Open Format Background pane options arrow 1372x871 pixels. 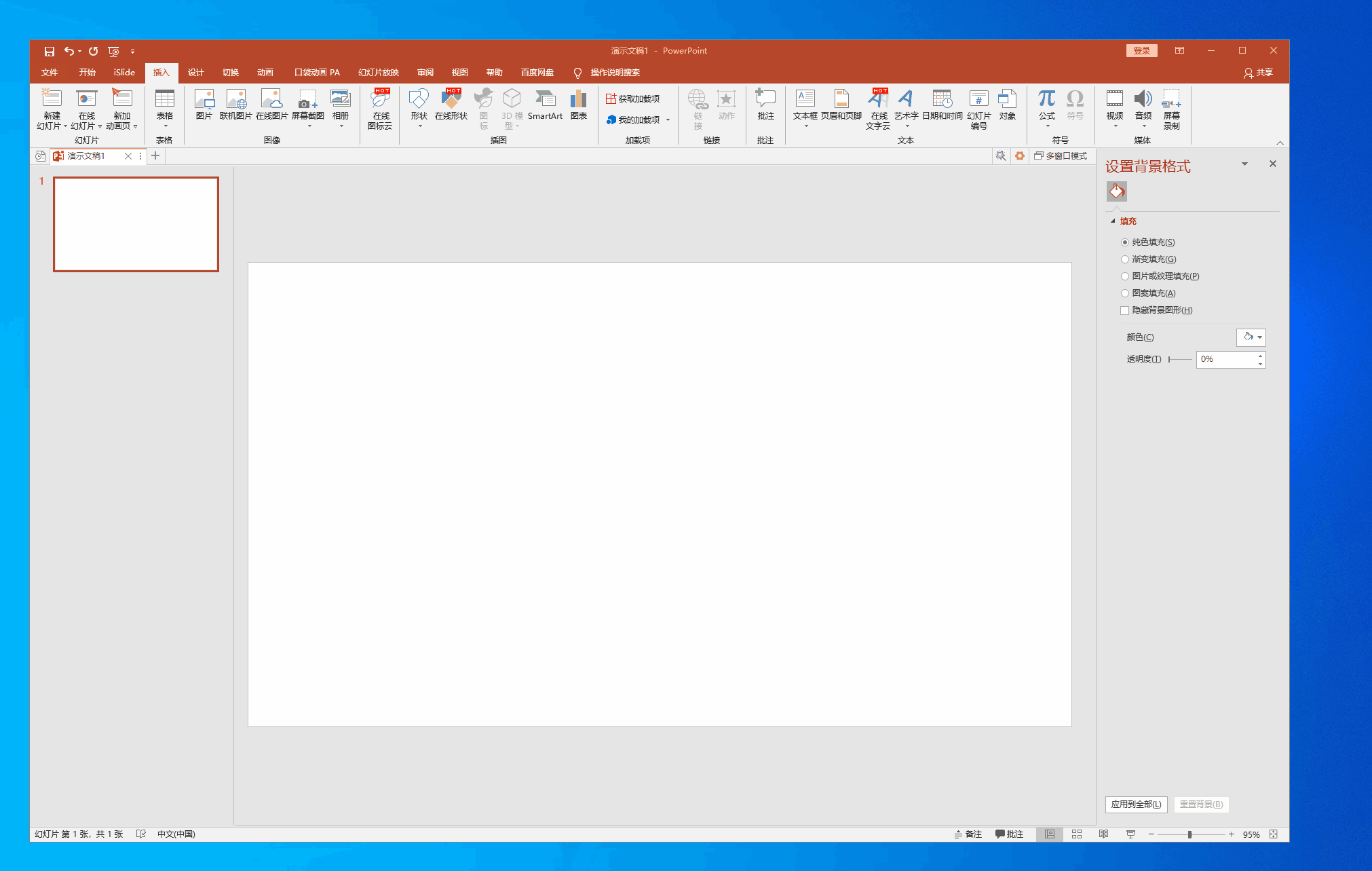[1244, 164]
